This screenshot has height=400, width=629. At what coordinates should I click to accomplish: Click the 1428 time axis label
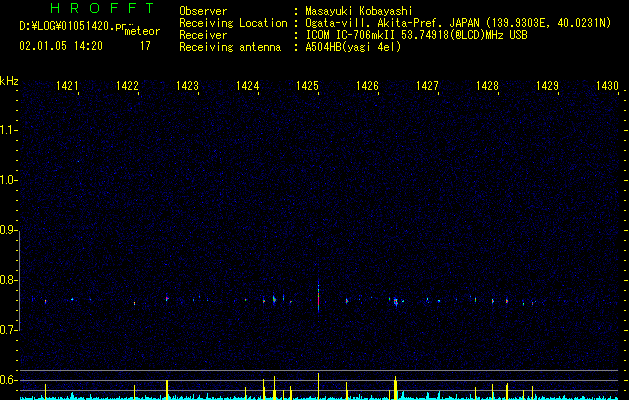coord(487,85)
